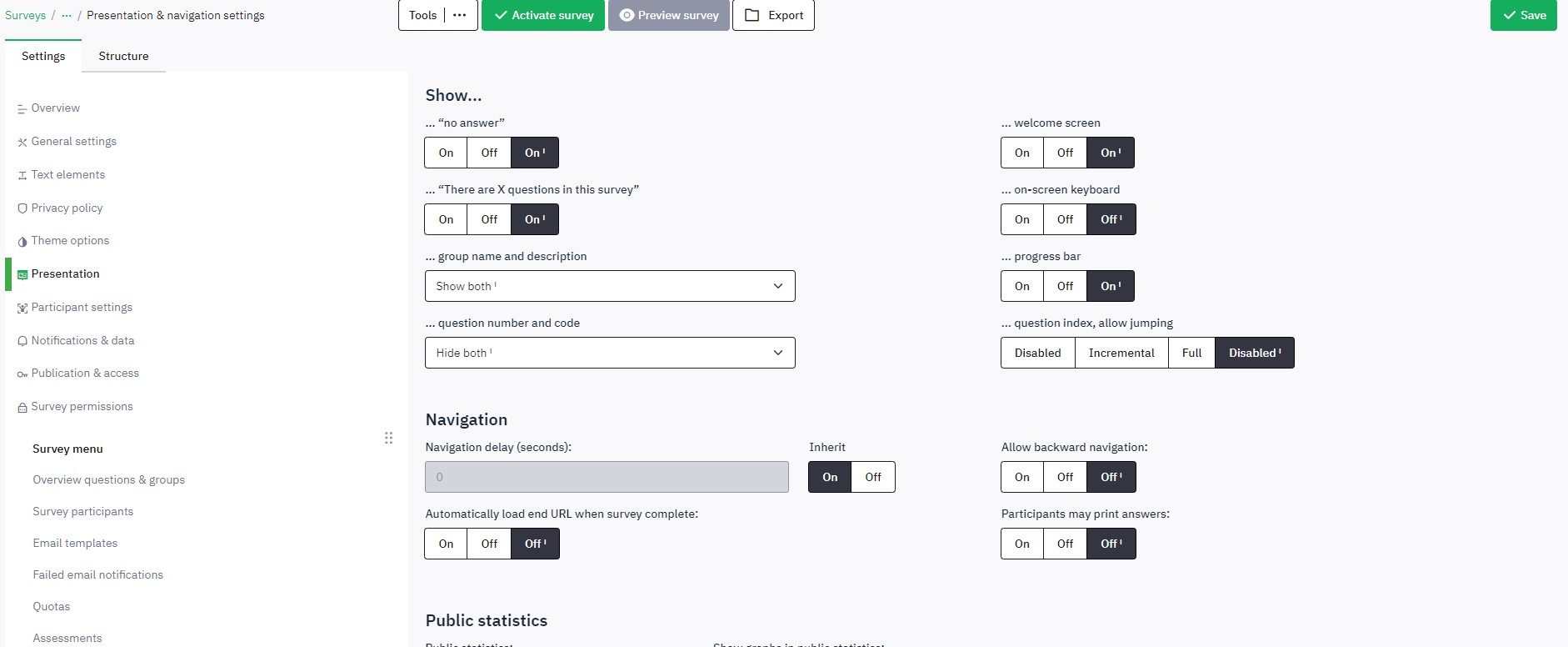The height and width of the screenshot is (647, 1568).
Task: Open the Tools ellipsis menu
Action: (x=459, y=15)
